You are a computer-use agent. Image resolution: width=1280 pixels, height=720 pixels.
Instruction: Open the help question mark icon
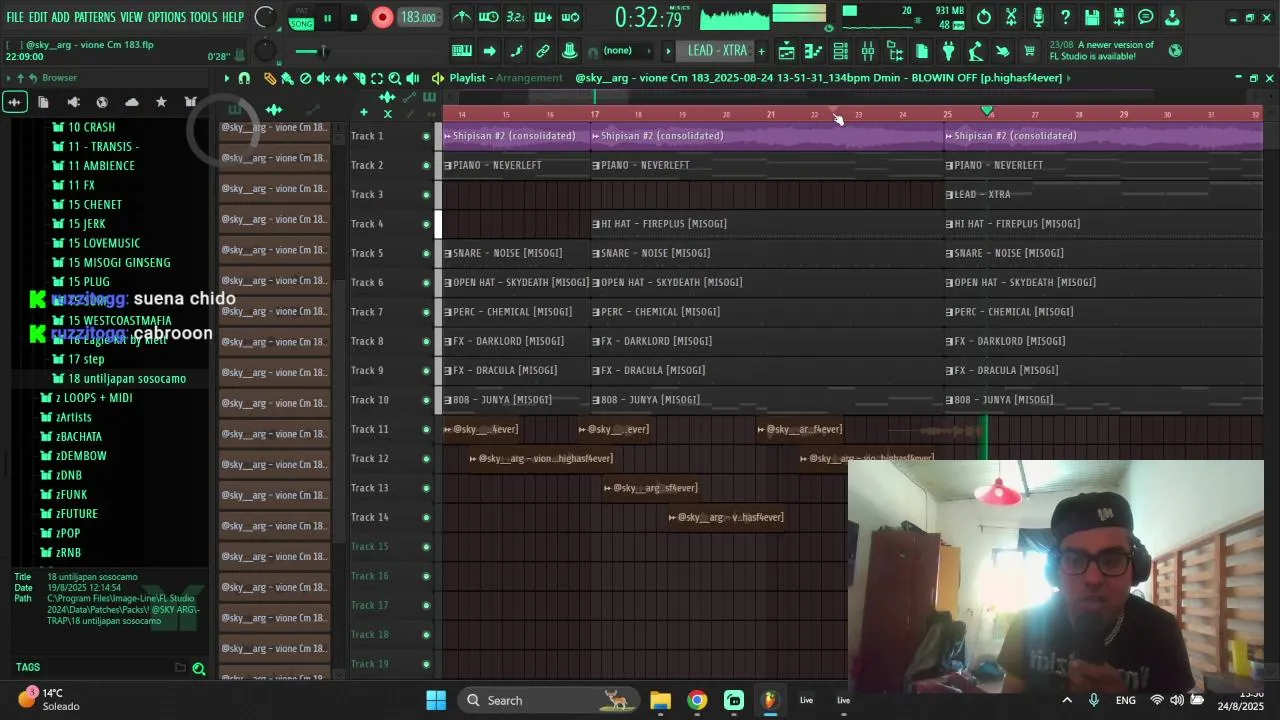1065,17
